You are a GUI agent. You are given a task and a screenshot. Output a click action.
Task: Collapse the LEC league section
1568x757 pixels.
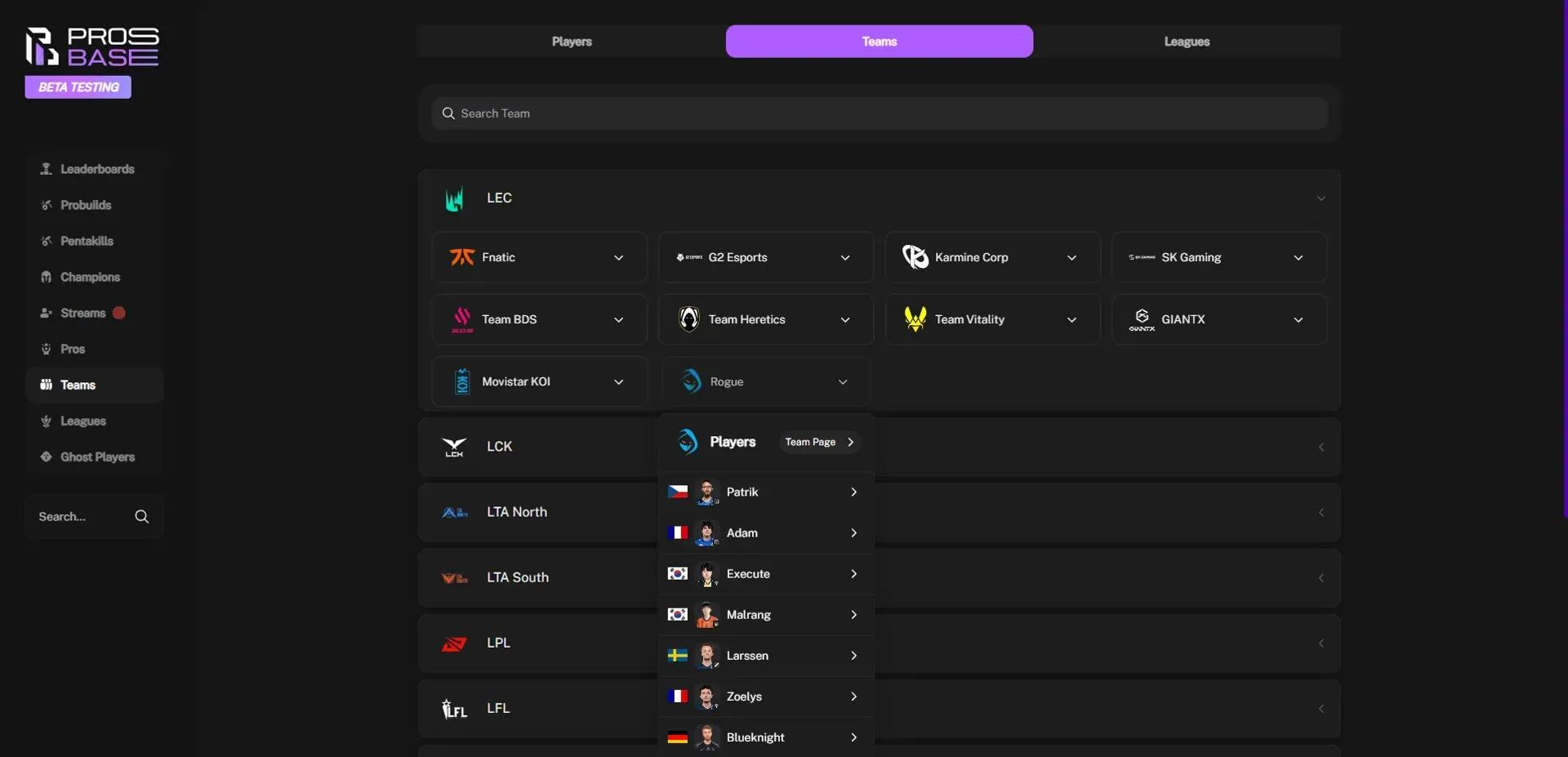point(1321,197)
